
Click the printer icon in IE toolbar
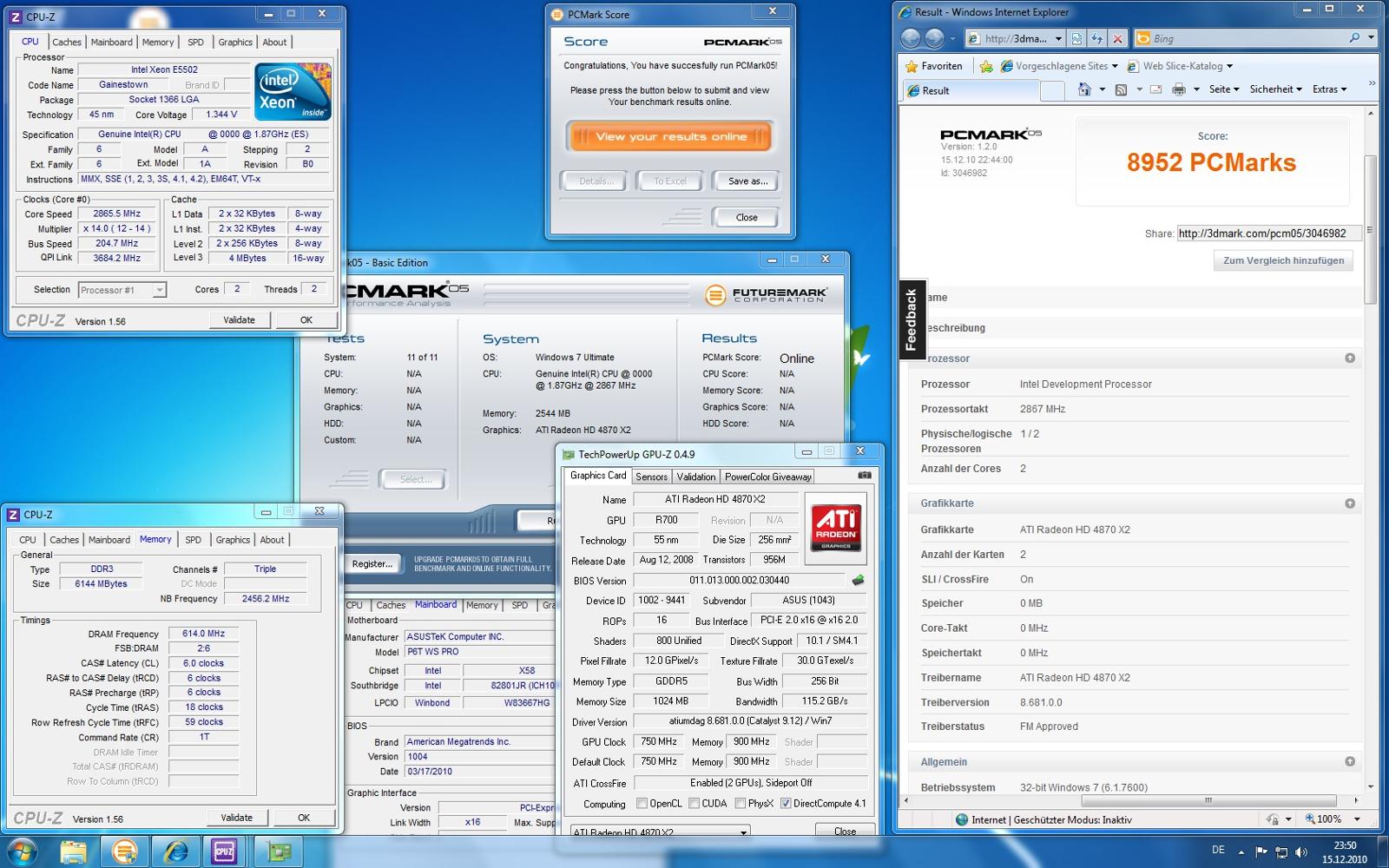pos(1179,89)
